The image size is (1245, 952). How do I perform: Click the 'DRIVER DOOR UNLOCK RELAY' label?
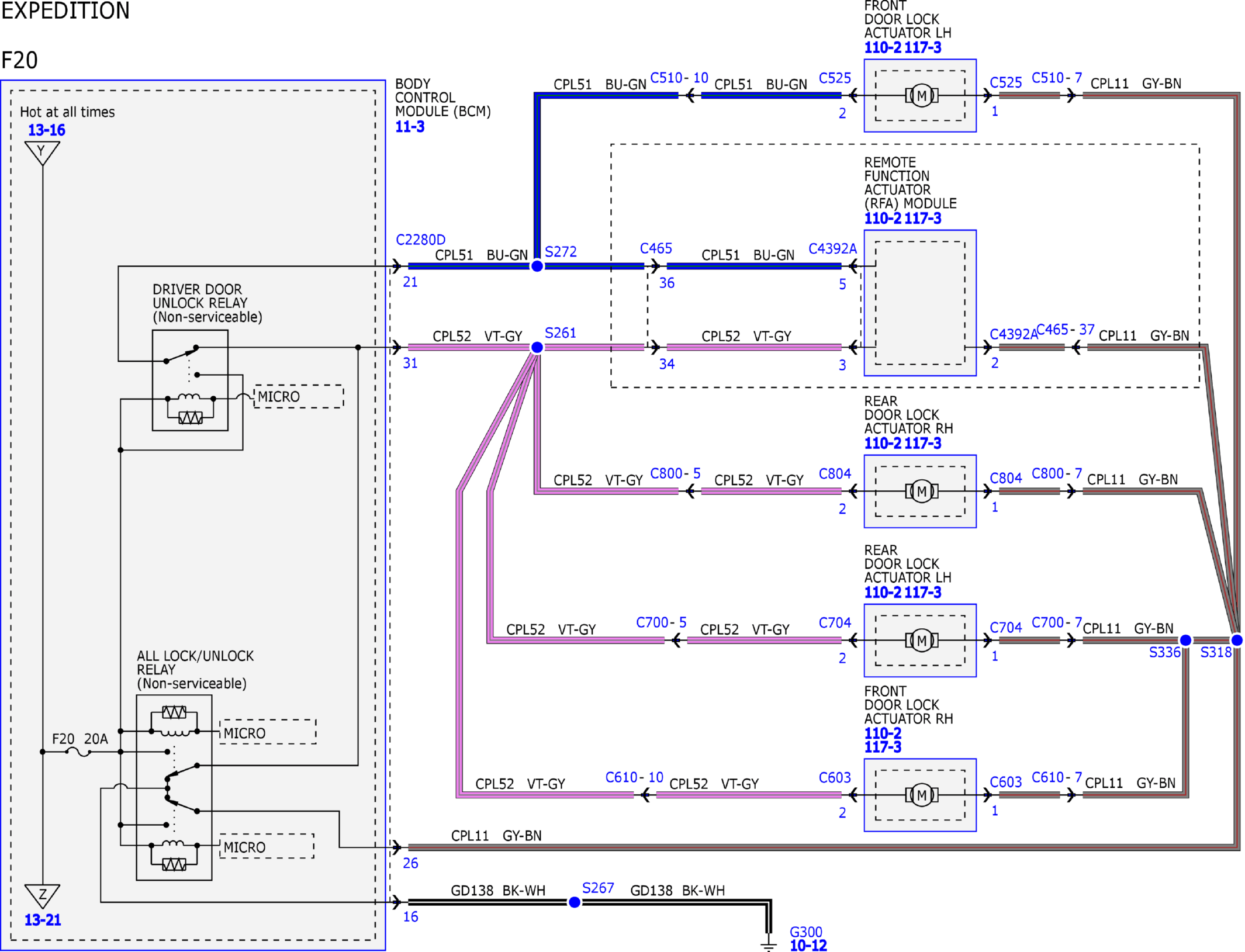pos(207,303)
